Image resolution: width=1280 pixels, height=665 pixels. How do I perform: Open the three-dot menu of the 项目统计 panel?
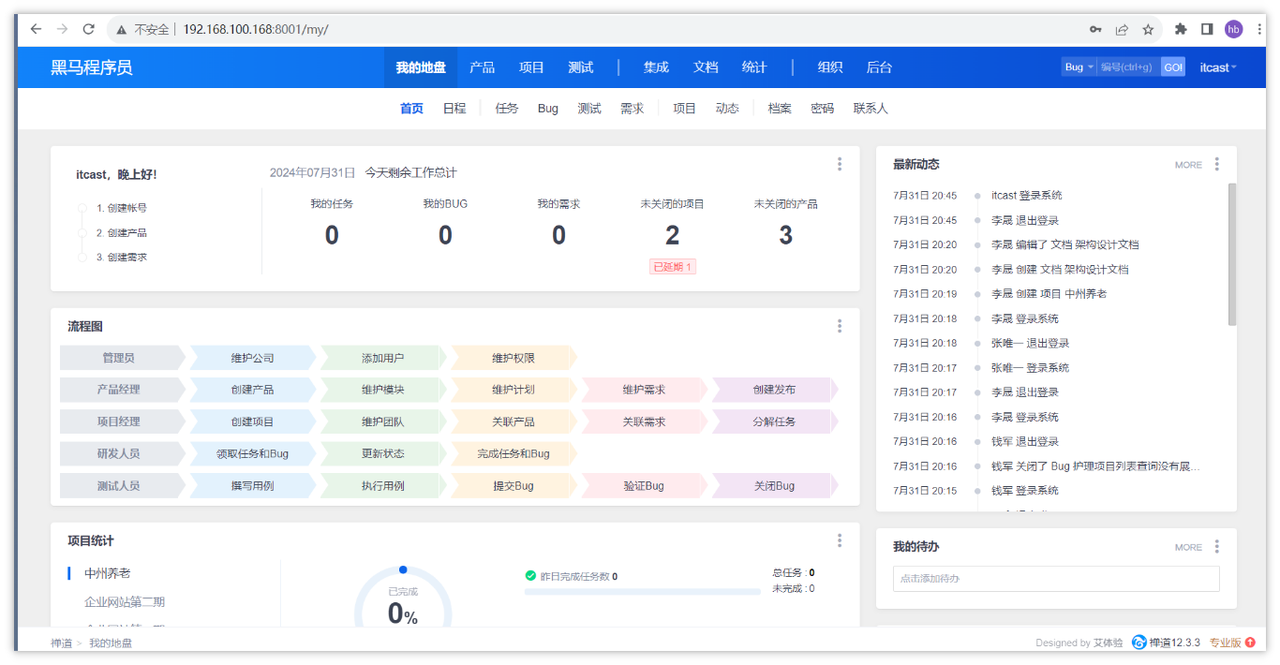click(x=840, y=540)
